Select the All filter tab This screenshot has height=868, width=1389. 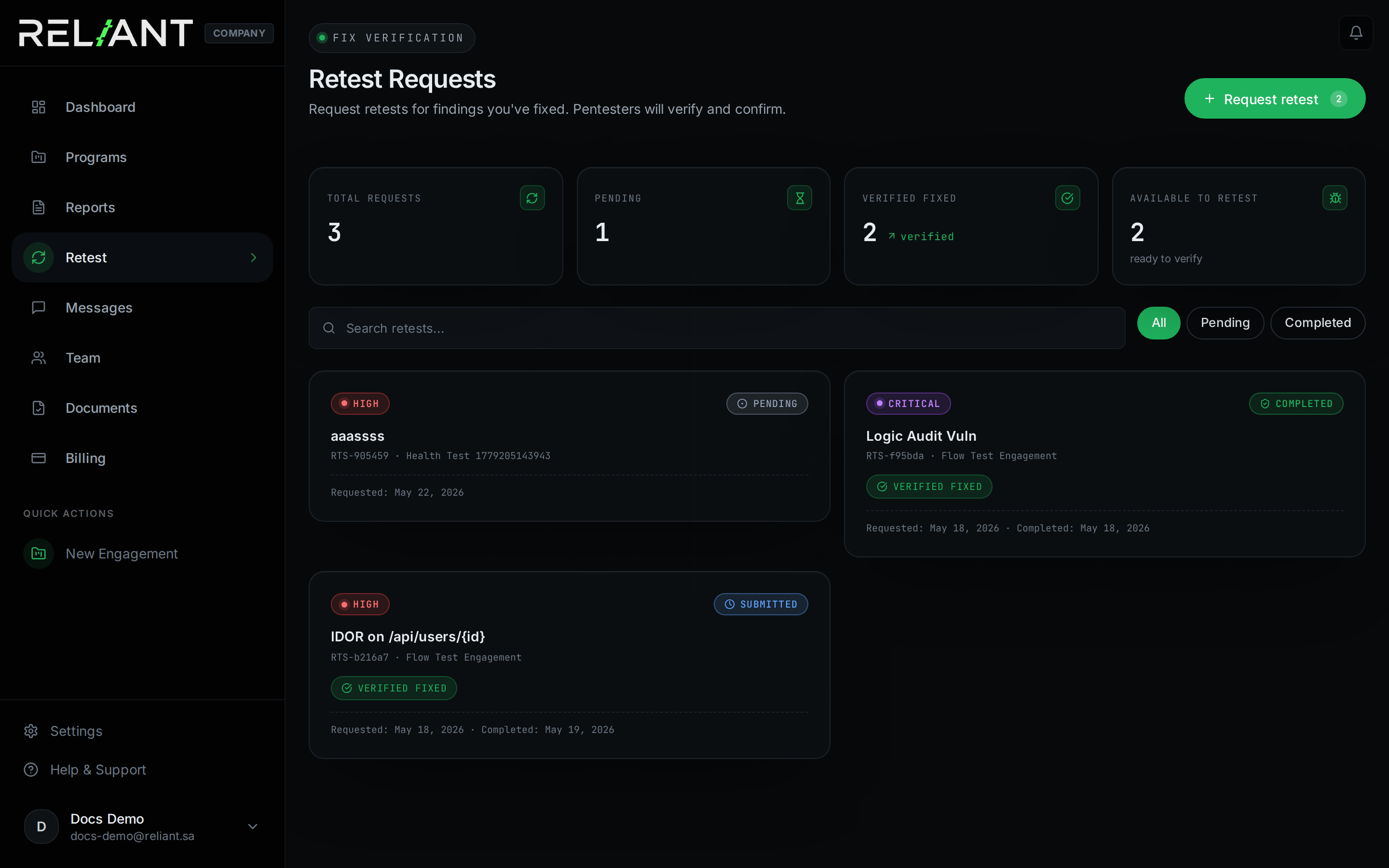tap(1158, 323)
